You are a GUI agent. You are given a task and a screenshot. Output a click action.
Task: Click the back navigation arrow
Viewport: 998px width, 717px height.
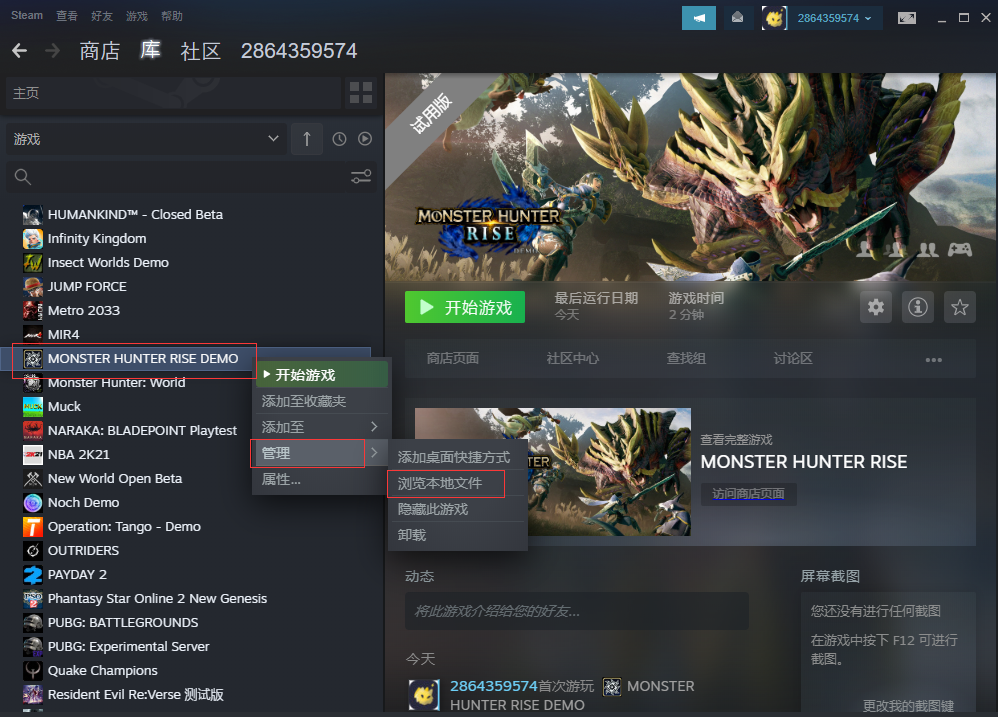19,51
